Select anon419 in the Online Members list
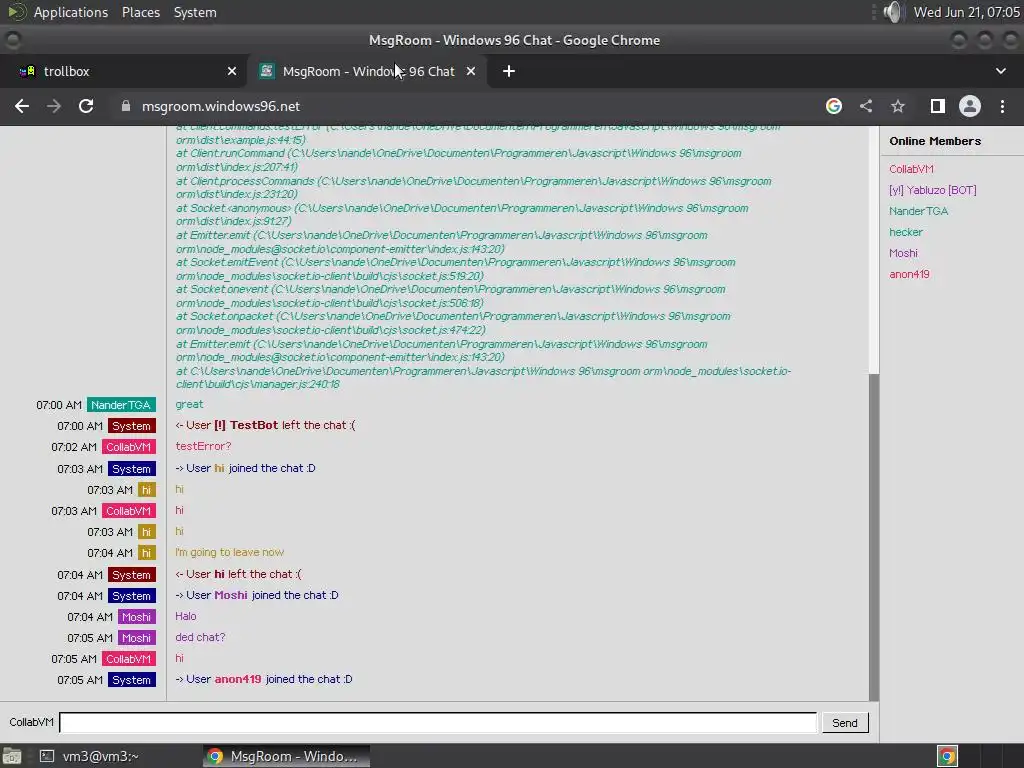 (x=909, y=274)
